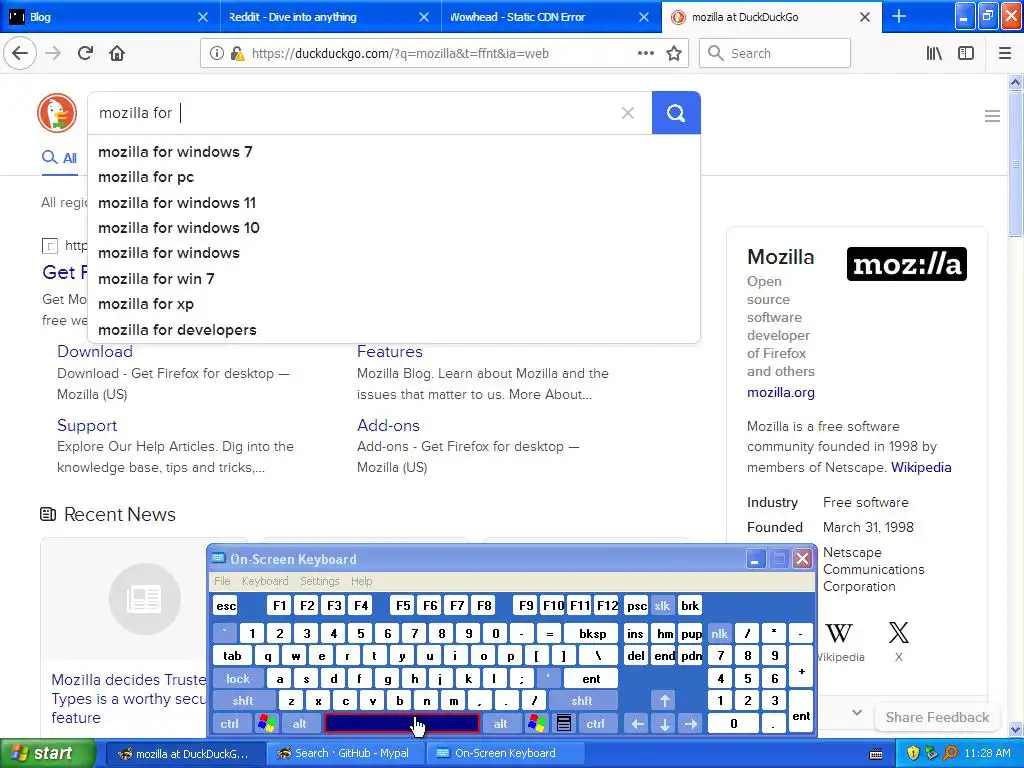Open DuckDuckGo side menu hamburger icon
The height and width of the screenshot is (768, 1024).
992,116
